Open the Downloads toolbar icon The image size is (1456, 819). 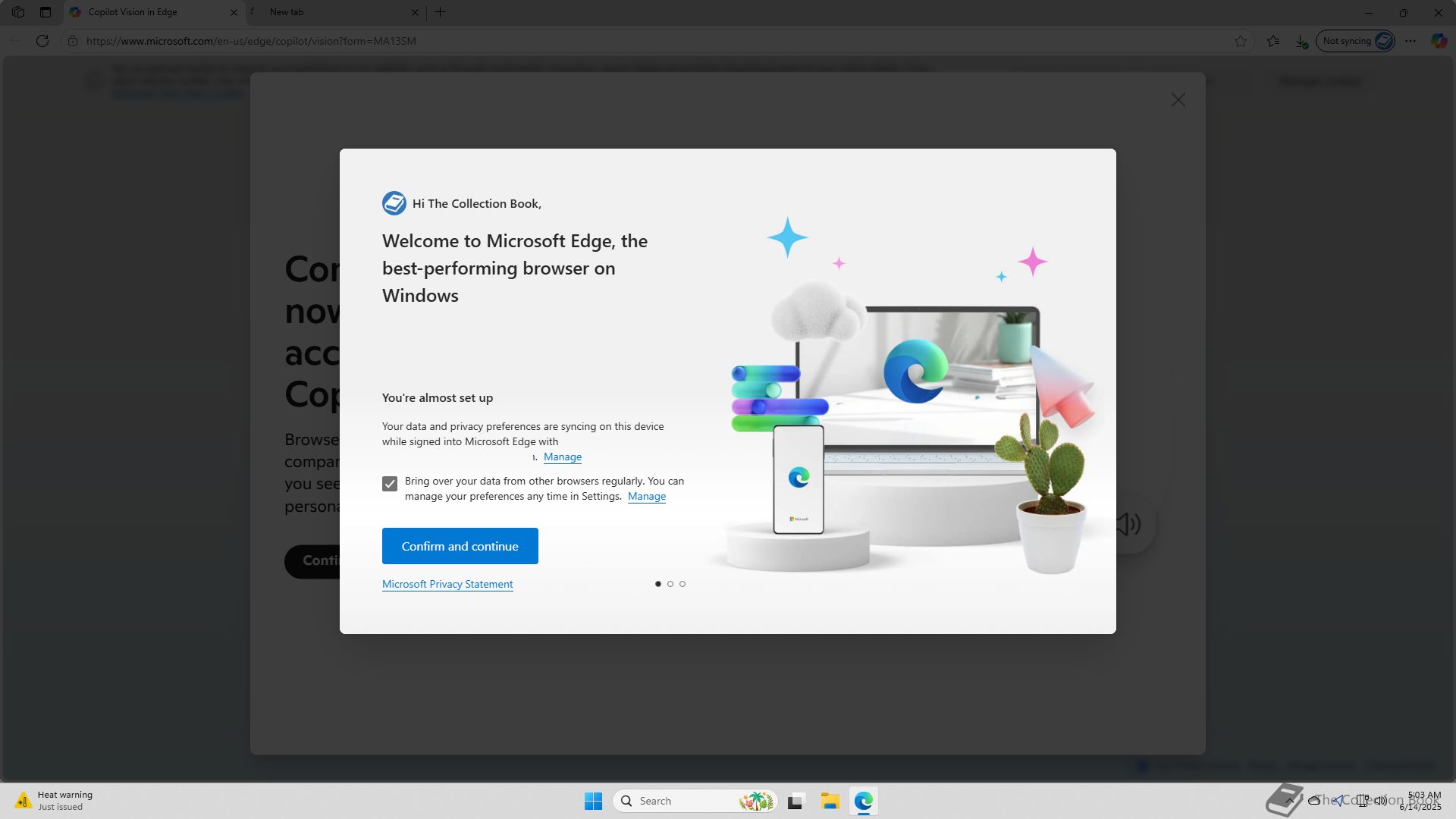pyautogui.click(x=1301, y=41)
